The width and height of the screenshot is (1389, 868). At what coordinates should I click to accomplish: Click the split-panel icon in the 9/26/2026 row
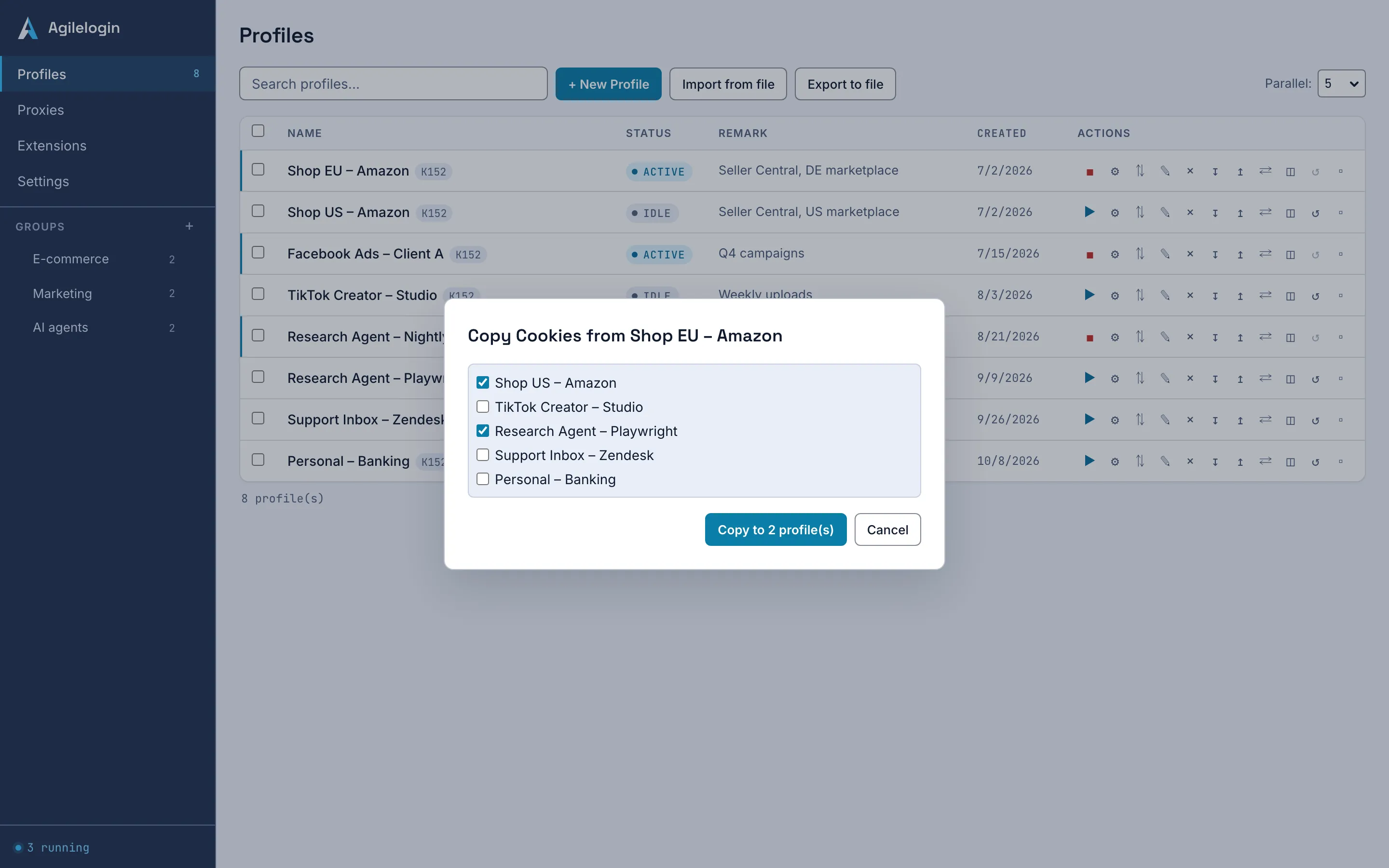1290,420
